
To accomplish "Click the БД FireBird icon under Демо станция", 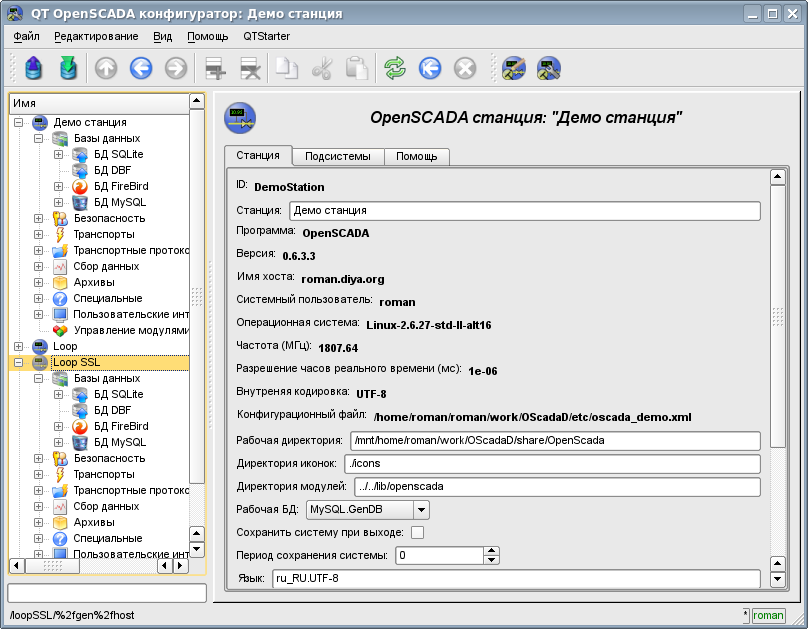I will point(80,186).
